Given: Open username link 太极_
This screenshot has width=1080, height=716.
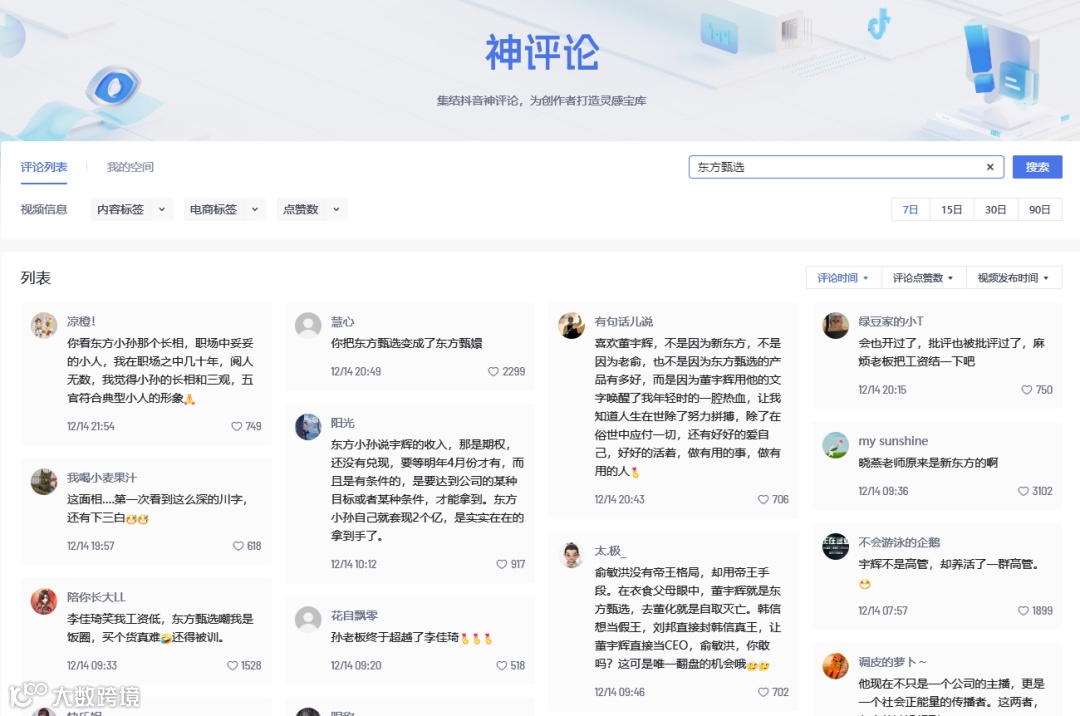Looking at the screenshot, I should [x=610, y=551].
